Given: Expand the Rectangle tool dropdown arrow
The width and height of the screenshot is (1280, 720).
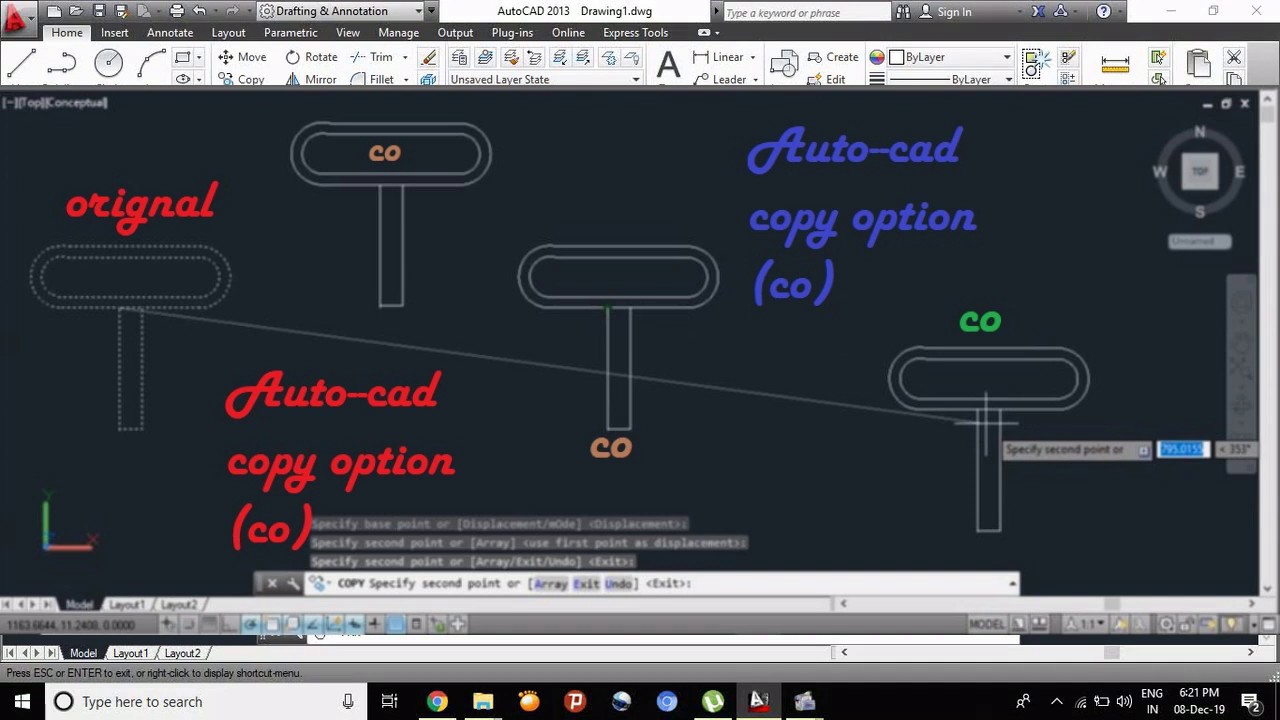Looking at the screenshot, I should tap(198, 58).
